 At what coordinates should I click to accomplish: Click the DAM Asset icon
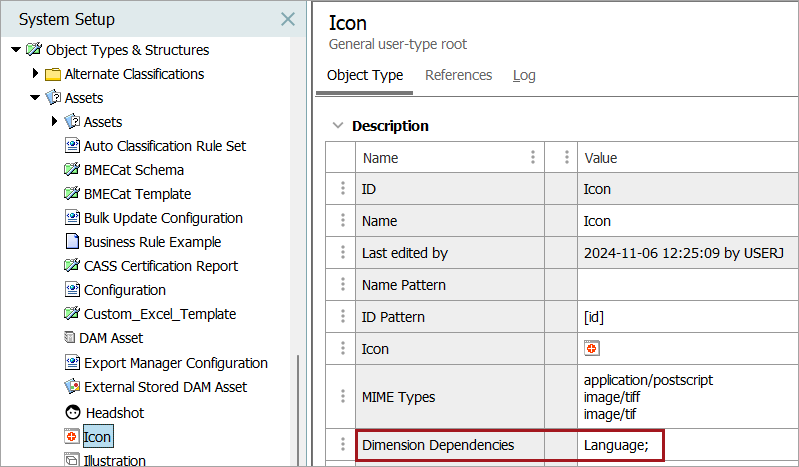tap(72, 338)
